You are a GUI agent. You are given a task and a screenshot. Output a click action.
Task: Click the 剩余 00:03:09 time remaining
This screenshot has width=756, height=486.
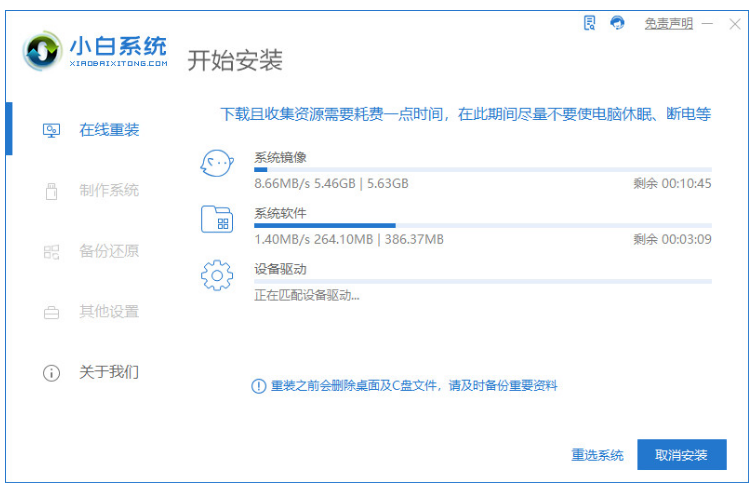(x=672, y=240)
